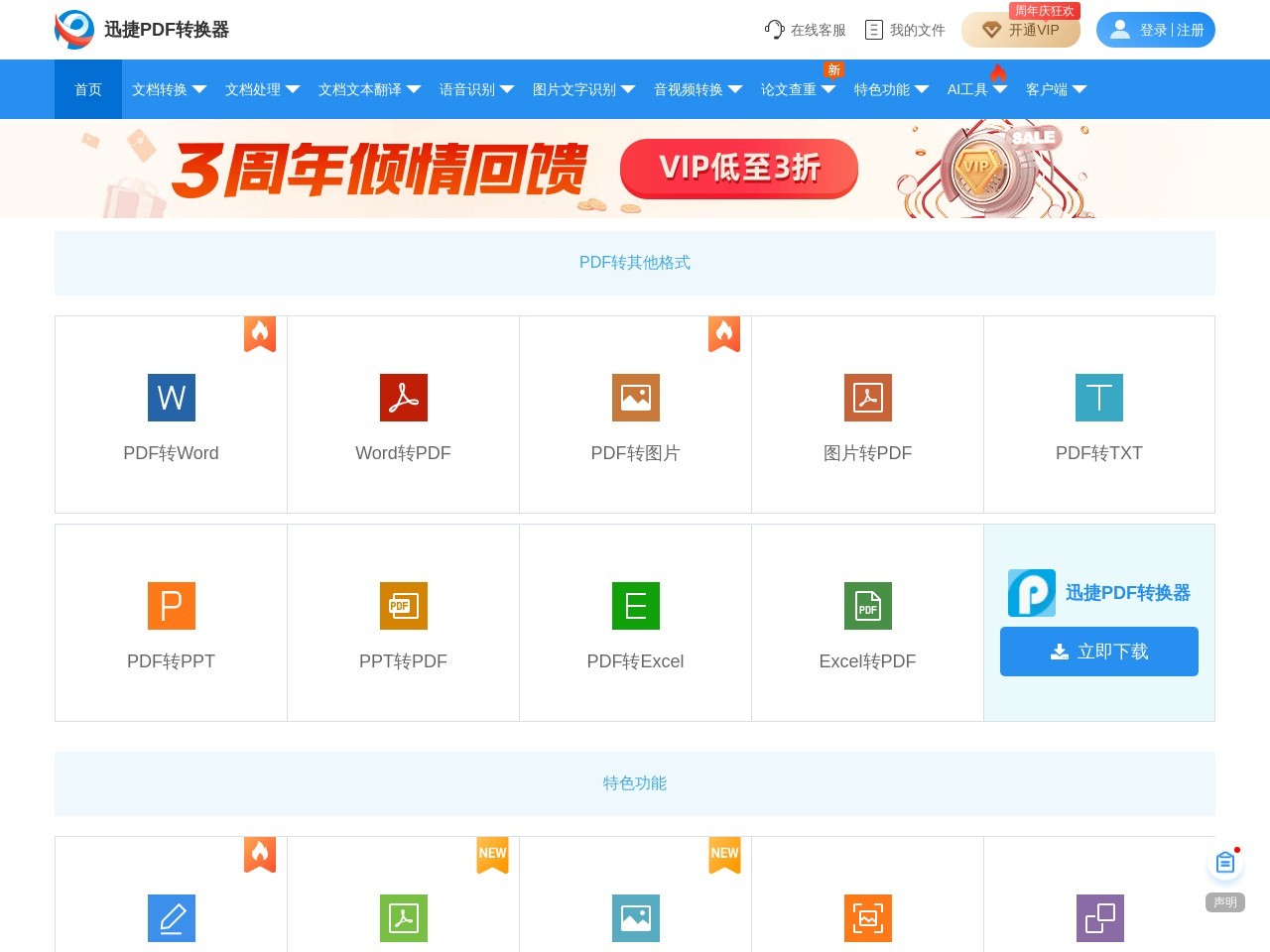
Task: Click the PDF转Excel green E icon
Action: point(635,606)
